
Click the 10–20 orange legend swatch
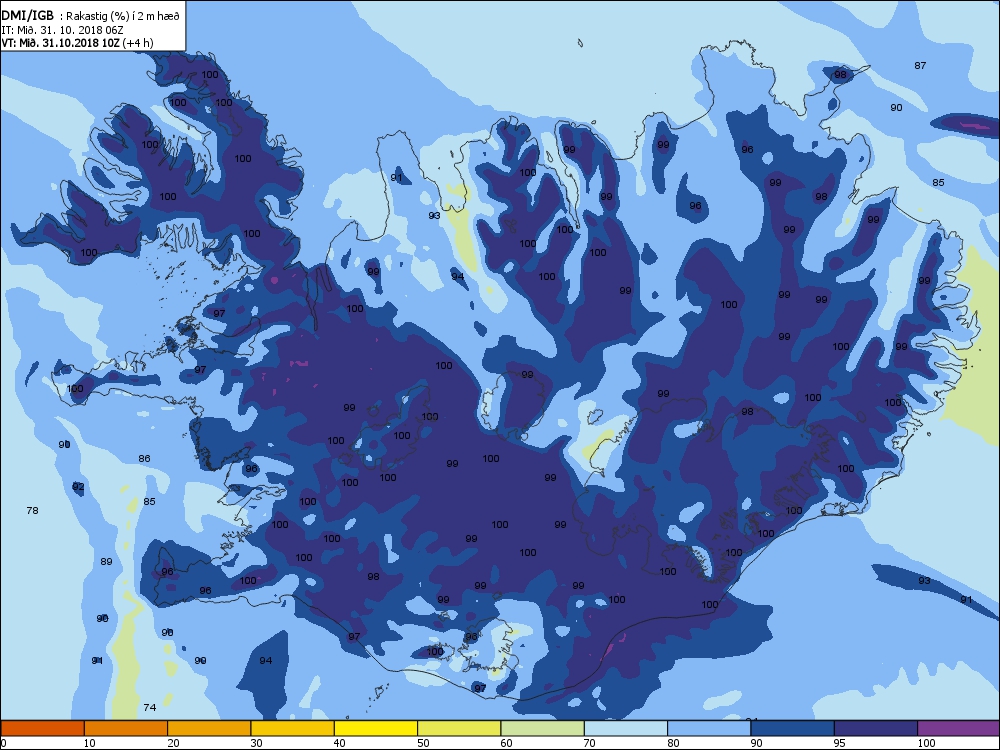(126, 728)
